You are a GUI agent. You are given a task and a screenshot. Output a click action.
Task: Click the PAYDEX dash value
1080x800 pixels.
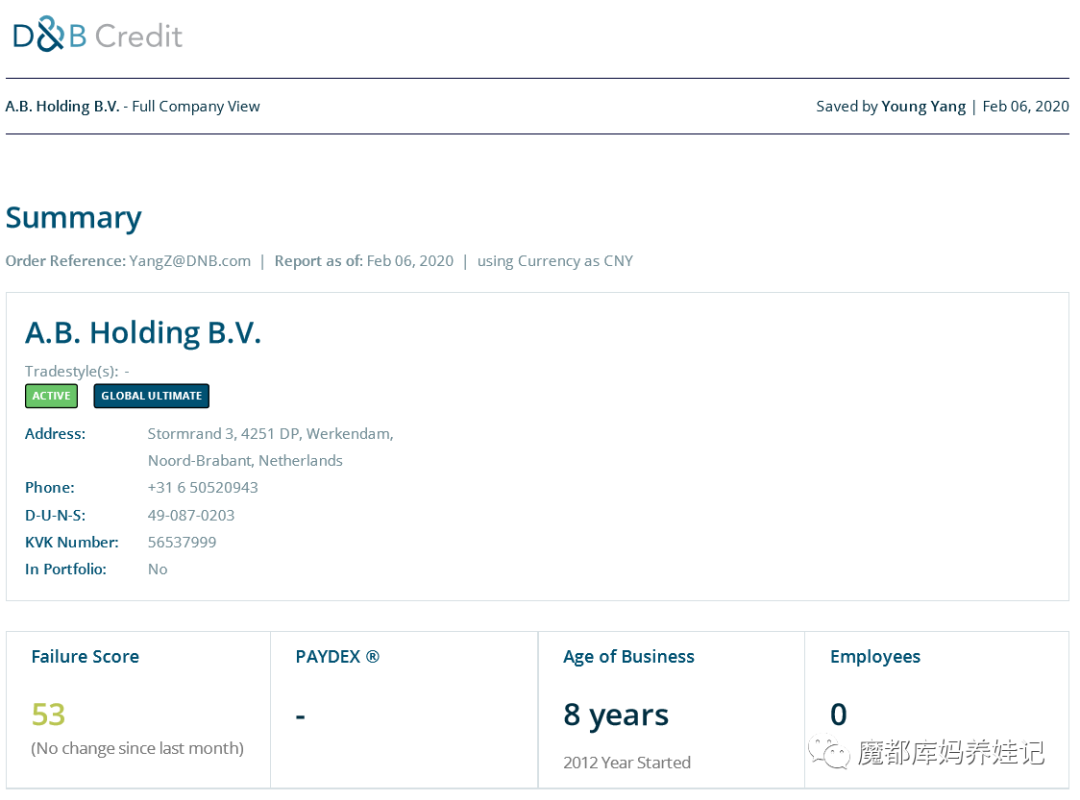pyautogui.click(x=301, y=716)
